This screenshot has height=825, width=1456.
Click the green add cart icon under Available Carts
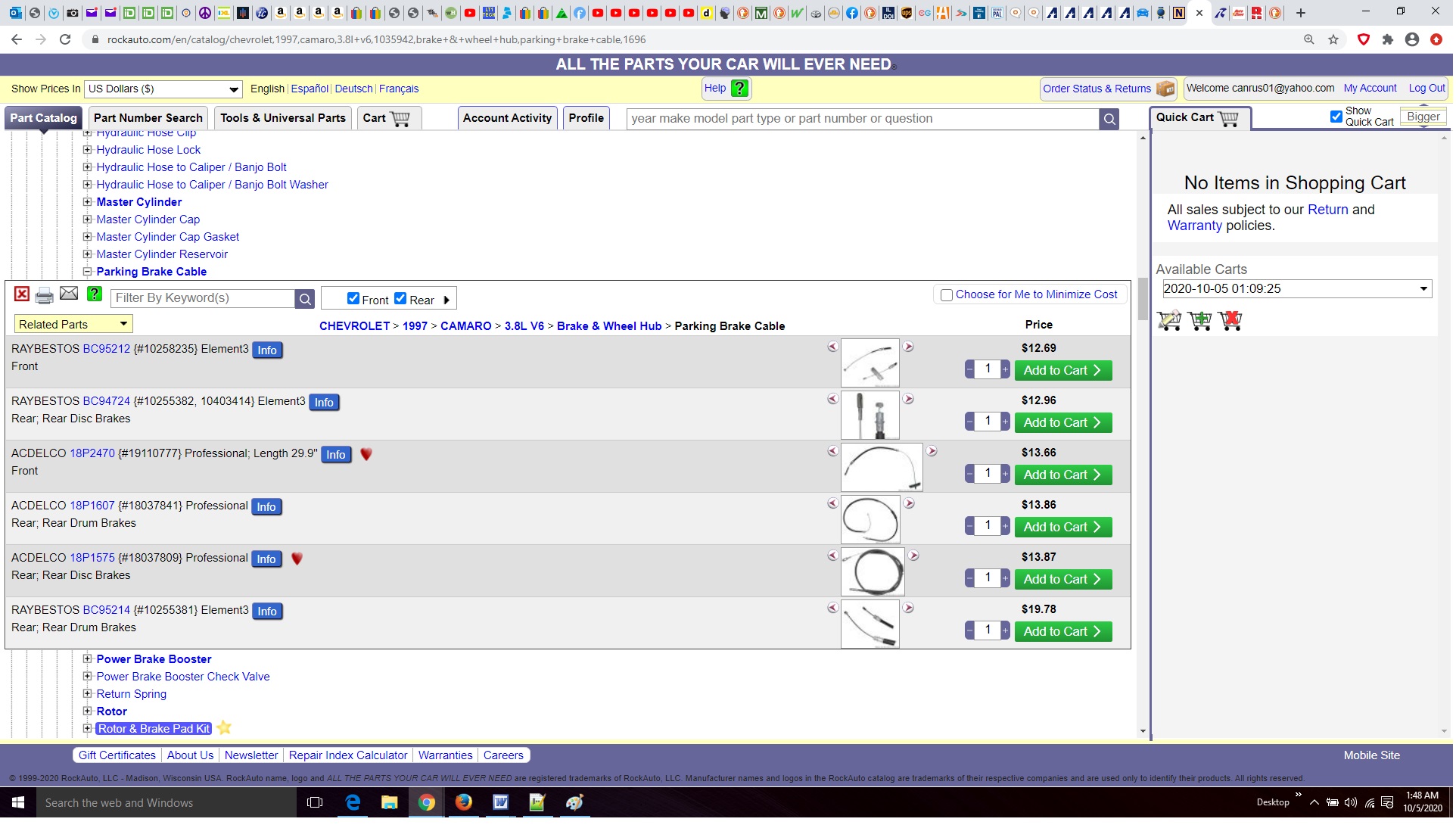click(1202, 322)
